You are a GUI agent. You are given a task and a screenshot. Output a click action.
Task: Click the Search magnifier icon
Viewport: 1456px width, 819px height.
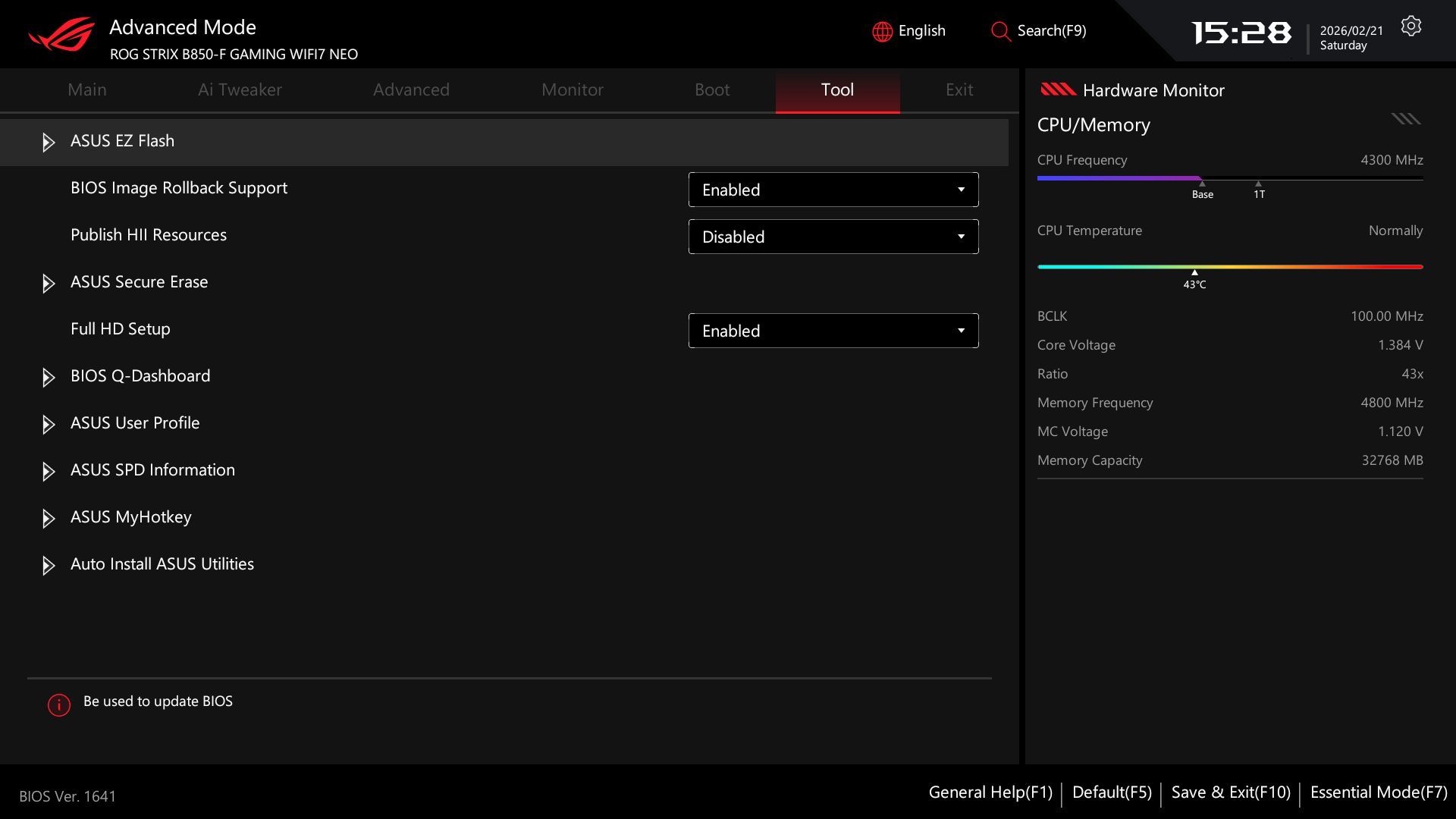click(1001, 31)
